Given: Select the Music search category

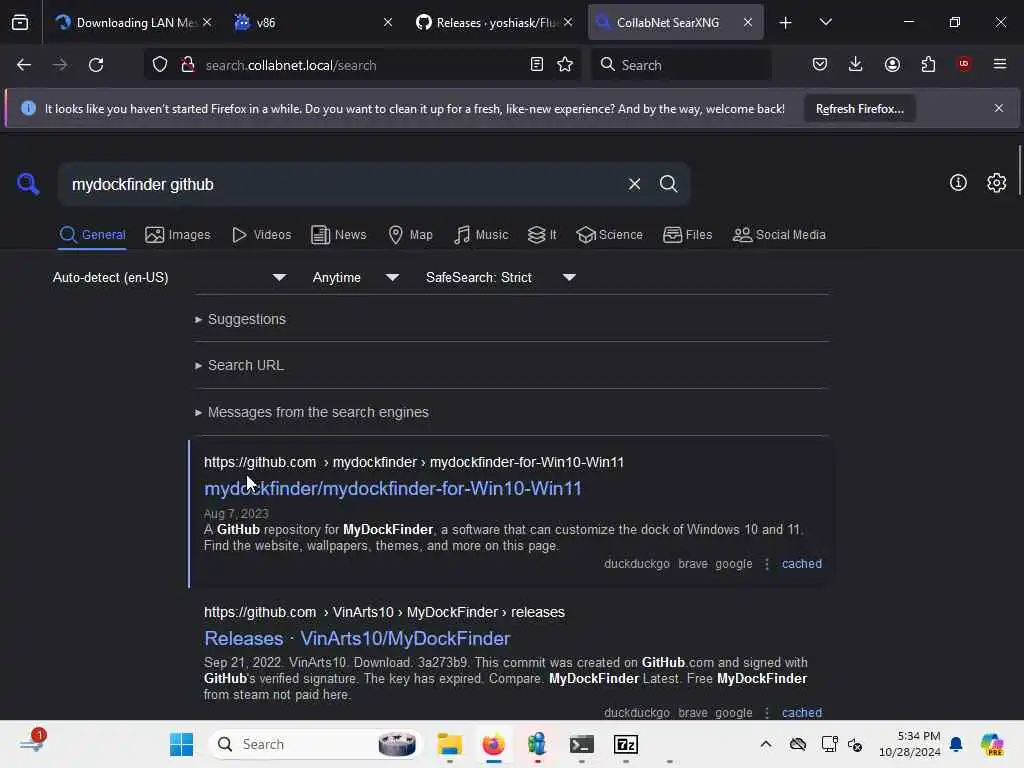Looking at the screenshot, I should coord(481,235).
